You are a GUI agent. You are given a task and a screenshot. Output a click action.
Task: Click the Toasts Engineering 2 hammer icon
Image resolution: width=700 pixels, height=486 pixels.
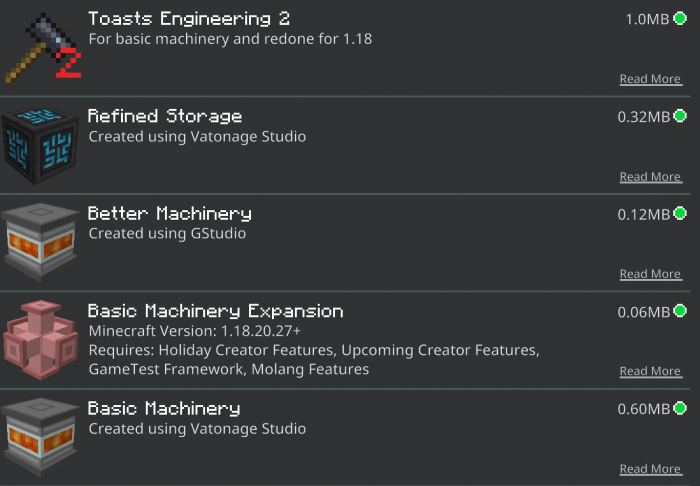point(43,48)
